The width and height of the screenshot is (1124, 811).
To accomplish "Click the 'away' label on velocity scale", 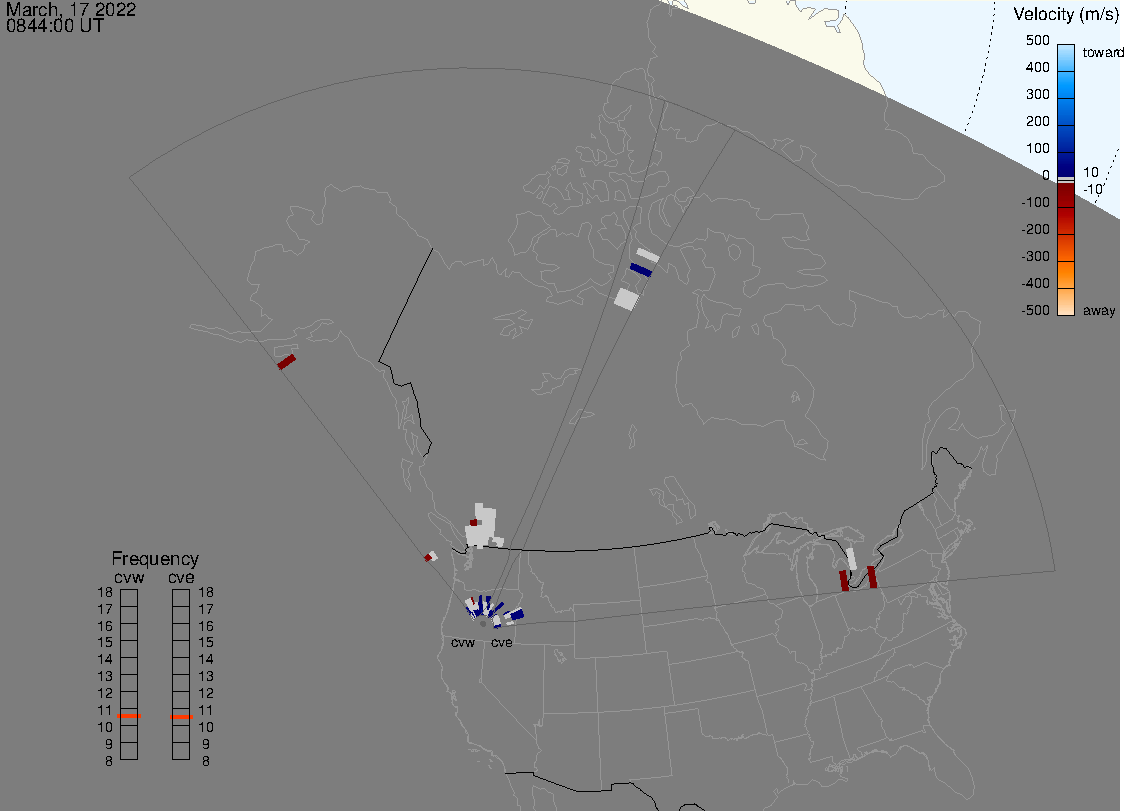I will click(x=1099, y=311).
